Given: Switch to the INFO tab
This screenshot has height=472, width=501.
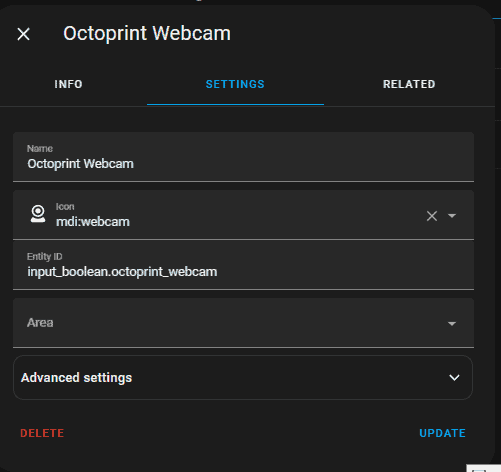Looking at the screenshot, I should coord(68,84).
